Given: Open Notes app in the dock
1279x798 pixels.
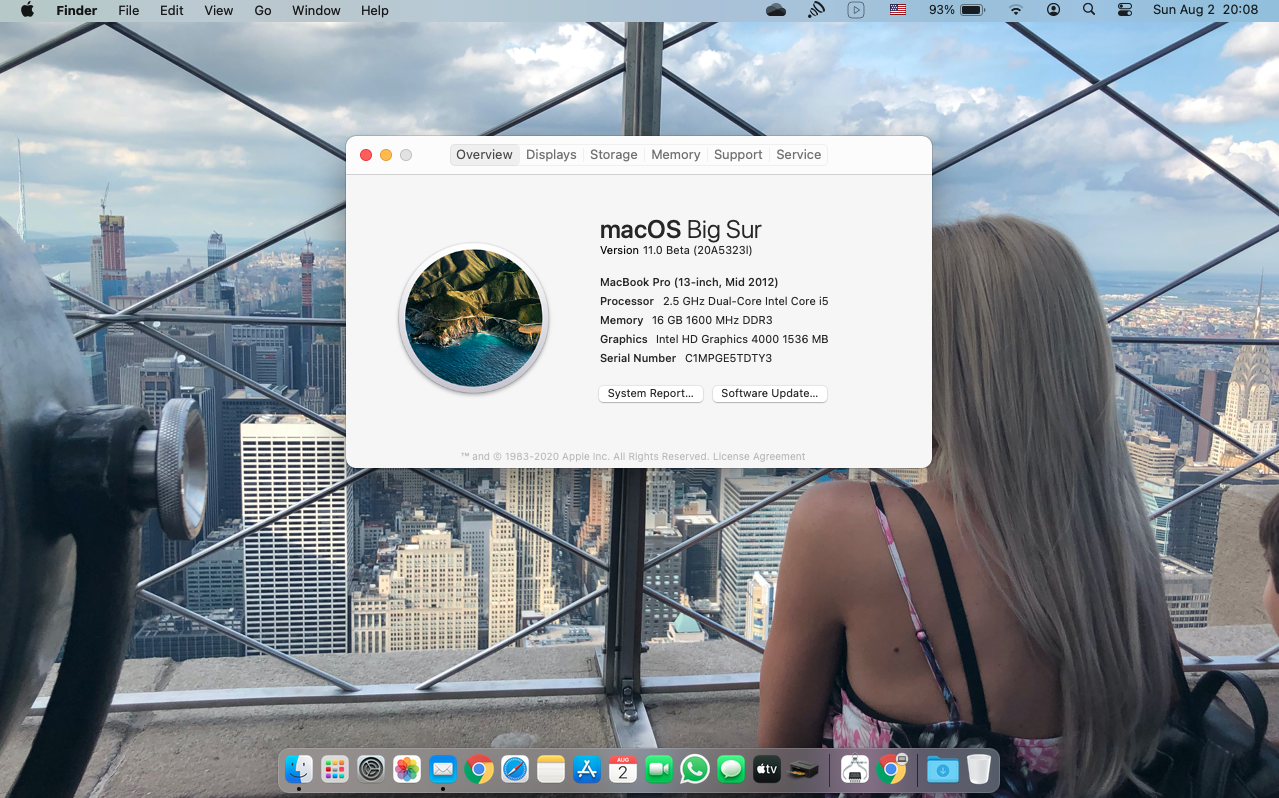Looking at the screenshot, I should pos(551,769).
